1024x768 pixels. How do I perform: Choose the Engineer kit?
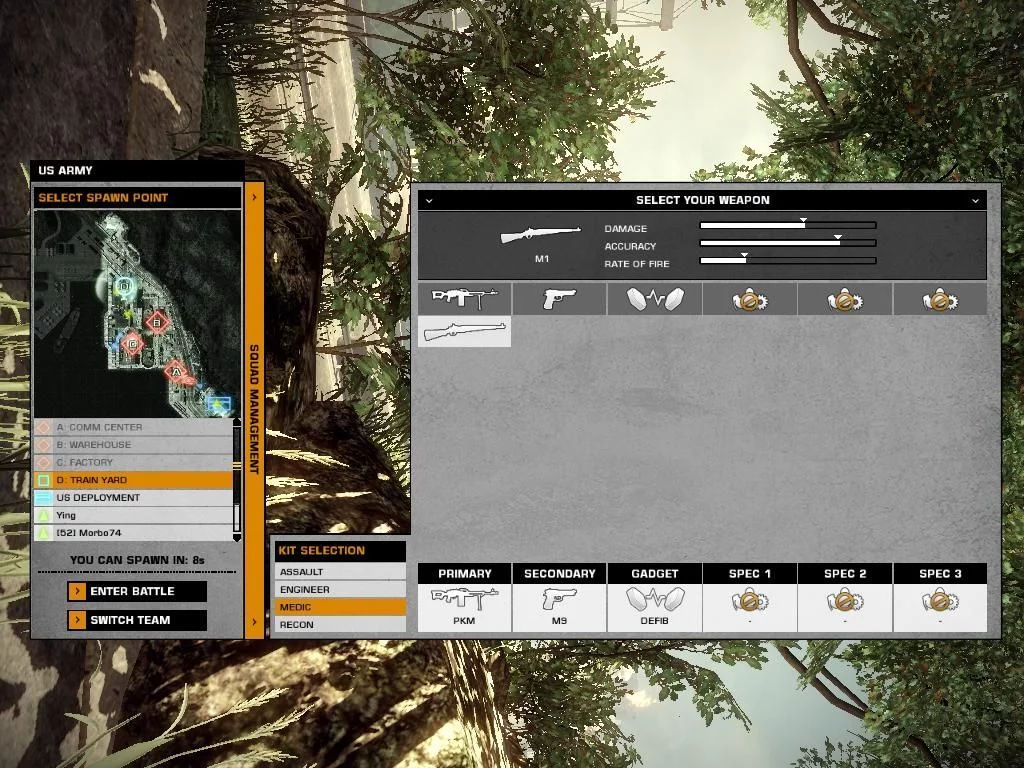click(340, 589)
